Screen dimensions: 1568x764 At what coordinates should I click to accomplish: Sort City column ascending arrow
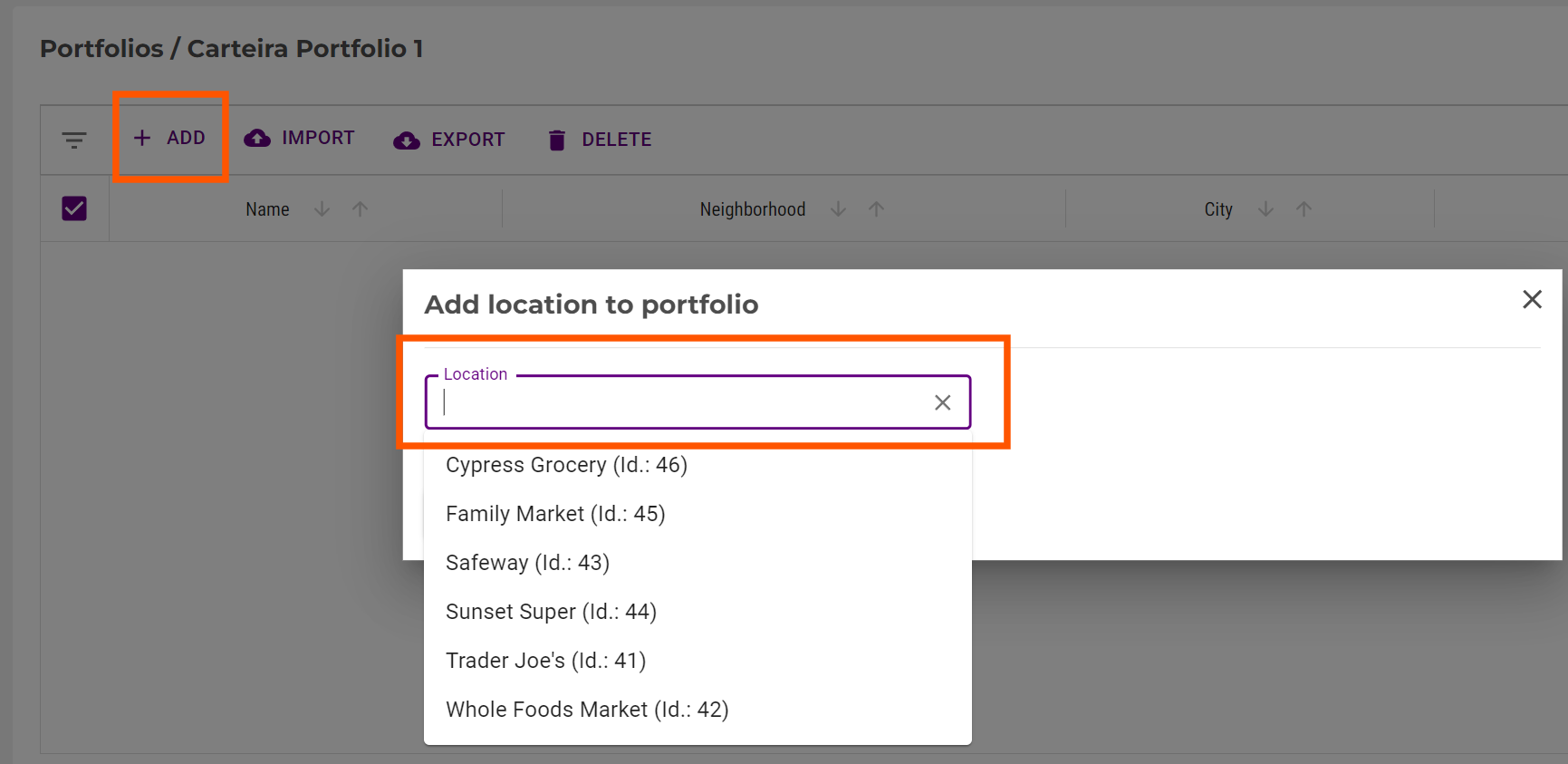(x=1303, y=209)
